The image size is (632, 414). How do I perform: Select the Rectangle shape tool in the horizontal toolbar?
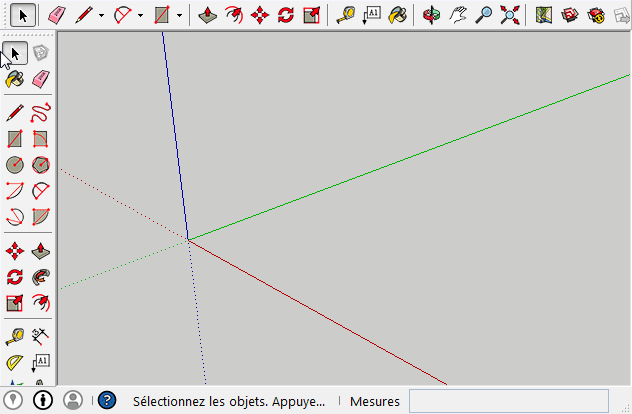pos(162,15)
